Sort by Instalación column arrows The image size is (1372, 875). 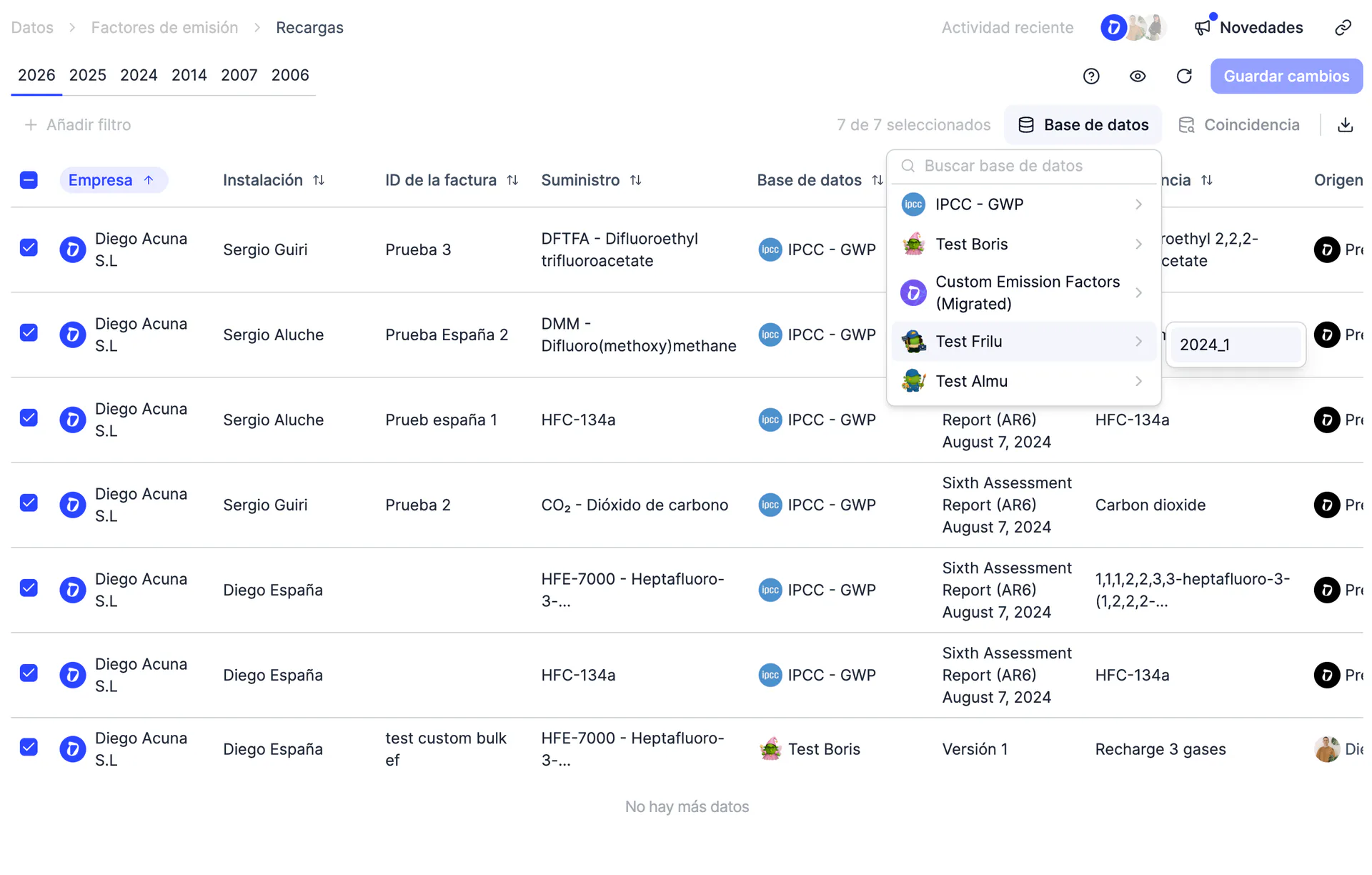pos(319,180)
